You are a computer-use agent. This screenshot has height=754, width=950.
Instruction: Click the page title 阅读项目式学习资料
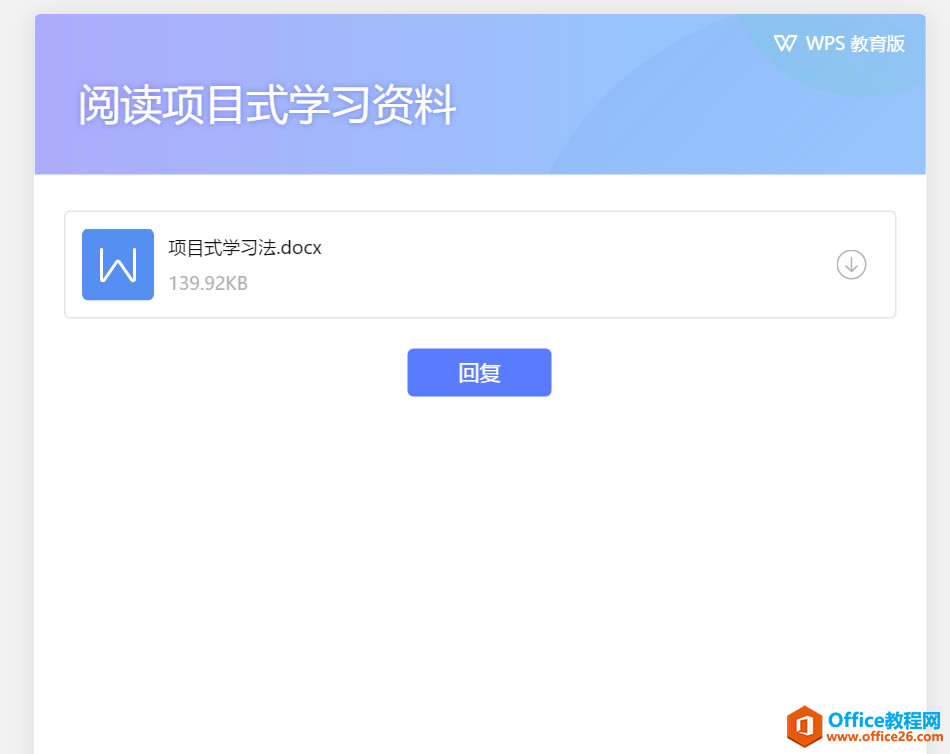tap(266, 103)
